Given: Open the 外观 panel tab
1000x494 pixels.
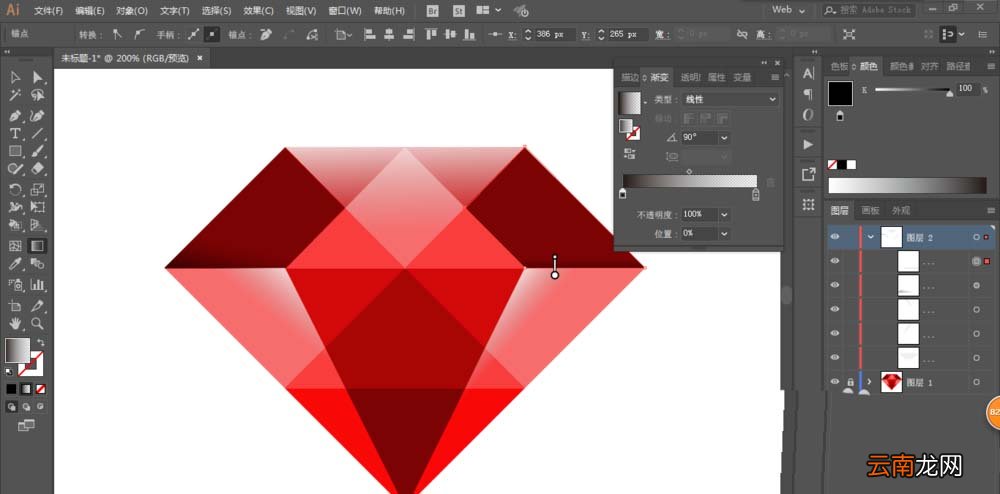Looking at the screenshot, I should point(901,210).
